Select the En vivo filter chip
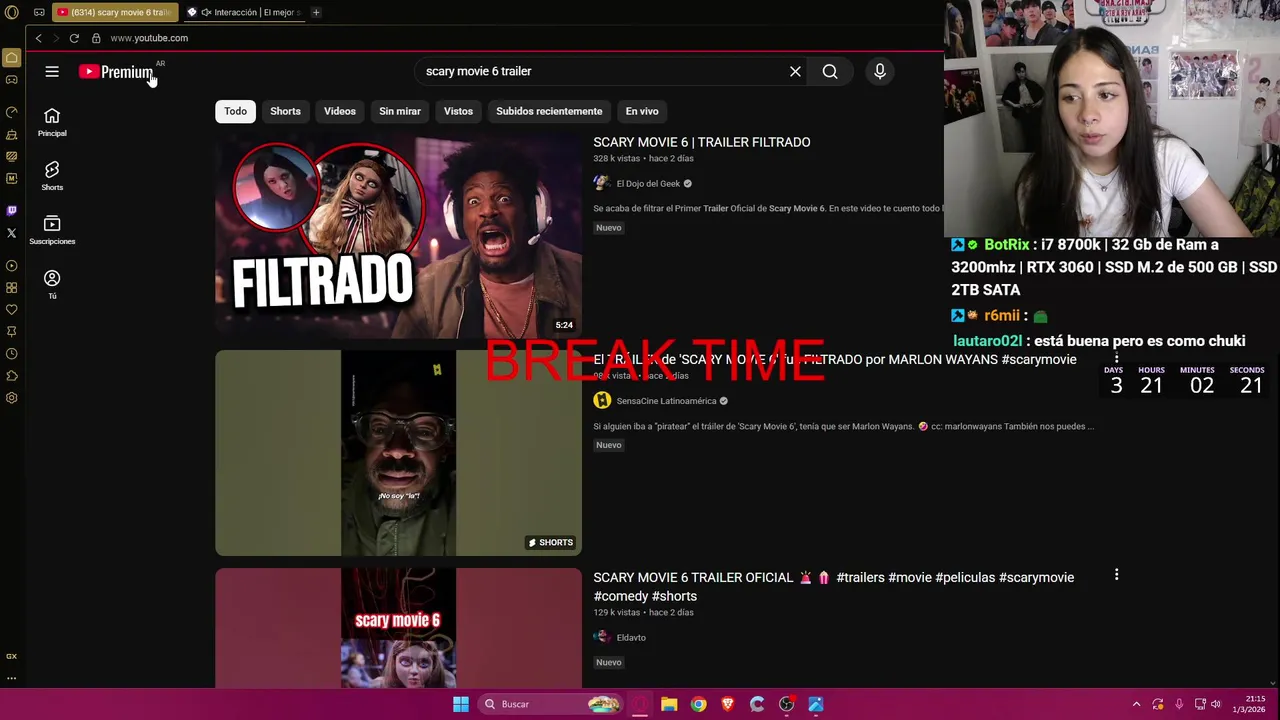This screenshot has width=1280, height=720. [642, 111]
